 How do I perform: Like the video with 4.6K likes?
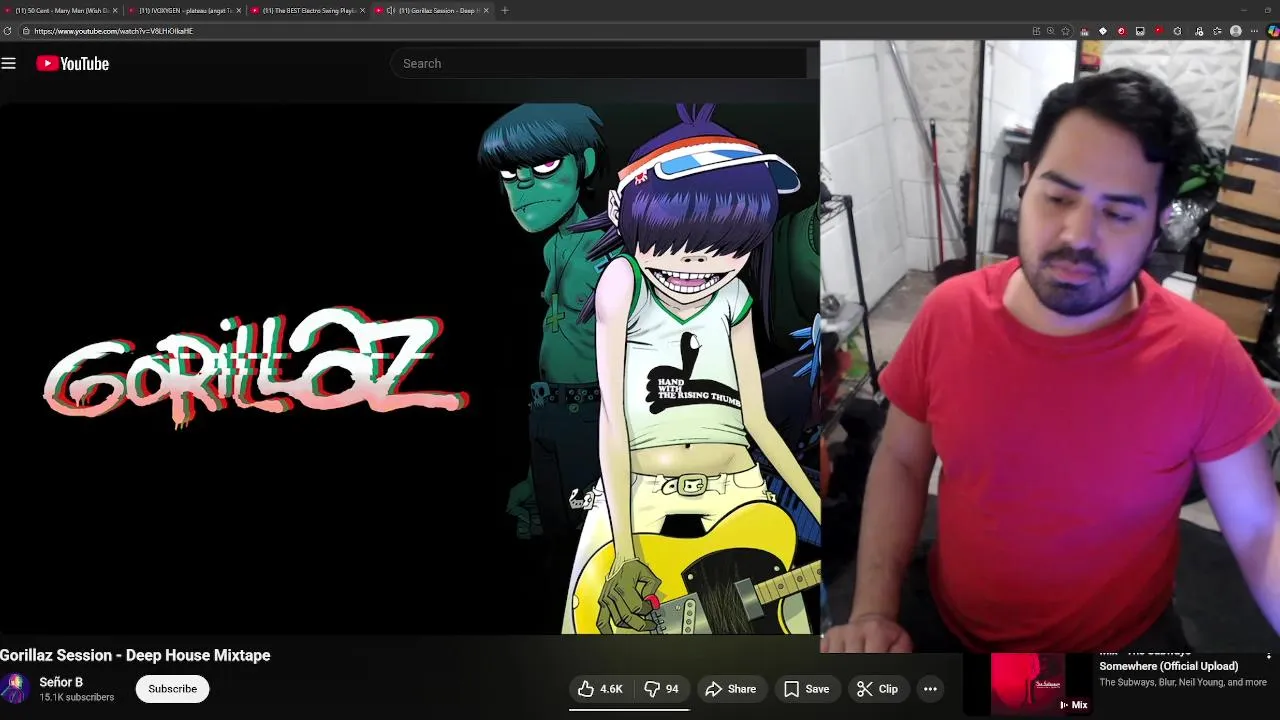(600, 689)
